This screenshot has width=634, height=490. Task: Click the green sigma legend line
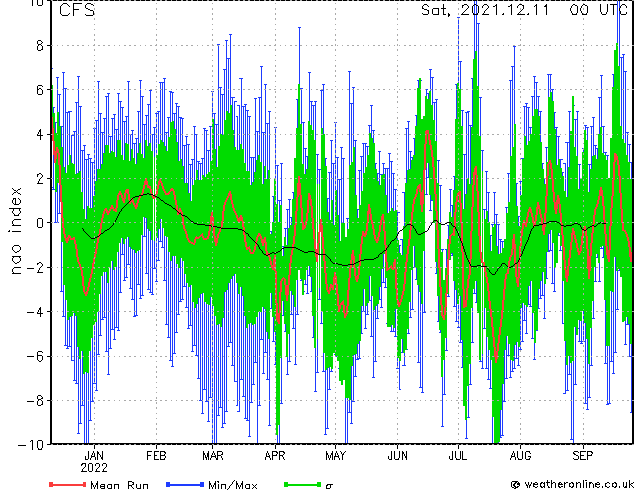tap(303, 484)
